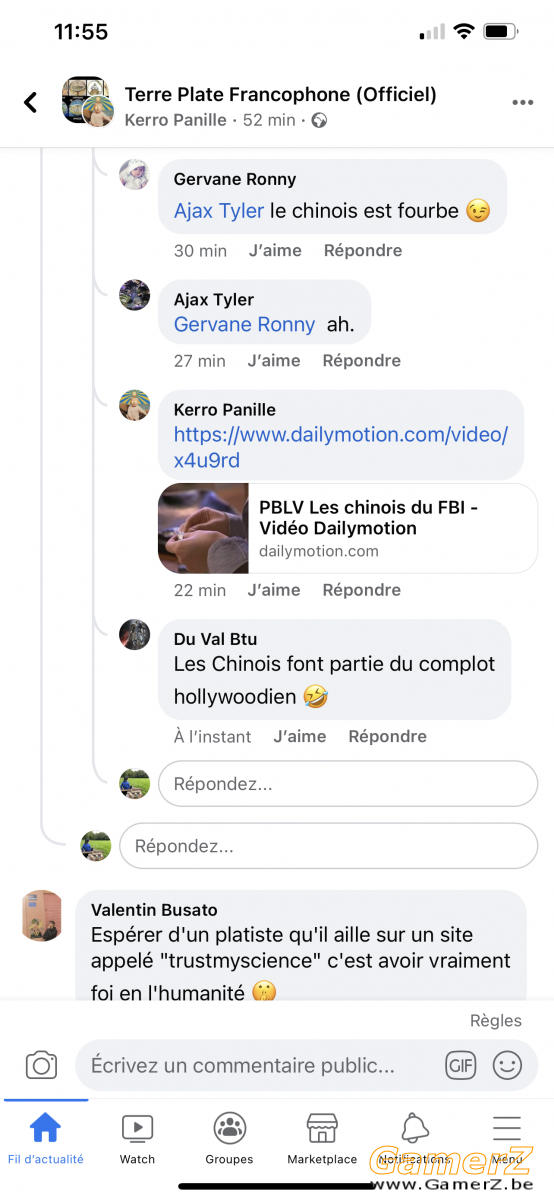The image size is (554, 1200).
Task: Tap the Ajax Tyler mention link
Action: point(219,211)
